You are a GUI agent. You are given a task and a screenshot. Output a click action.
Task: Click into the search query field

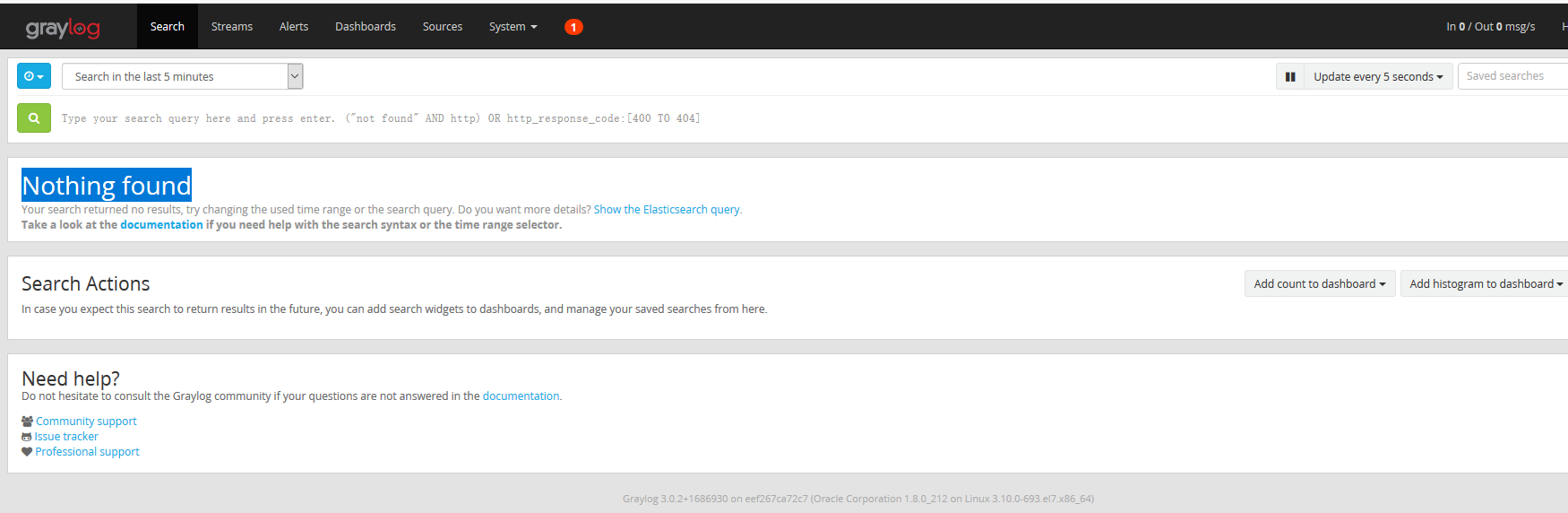pyautogui.click(x=806, y=118)
